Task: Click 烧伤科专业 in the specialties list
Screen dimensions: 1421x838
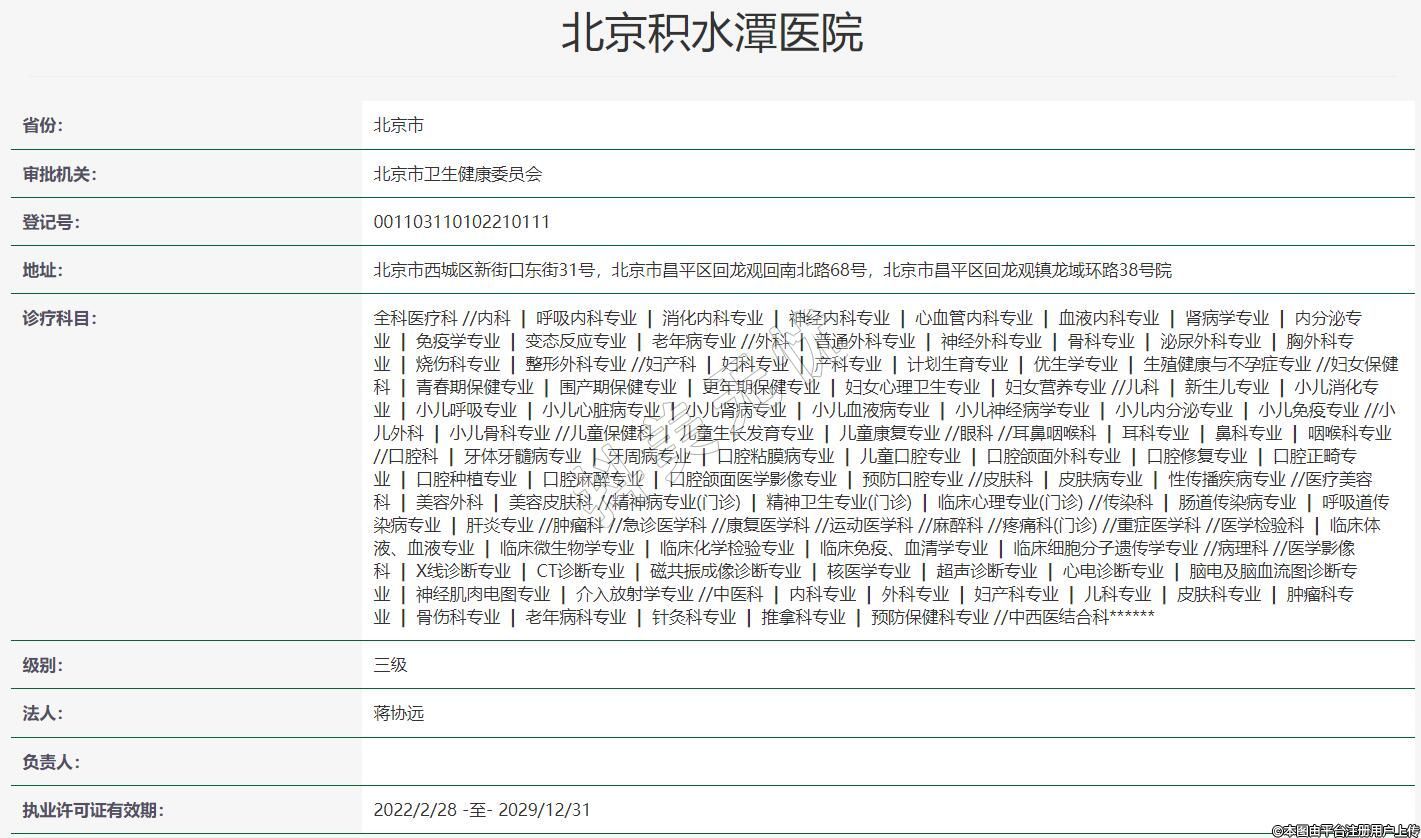Action: pyautogui.click(x=458, y=364)
